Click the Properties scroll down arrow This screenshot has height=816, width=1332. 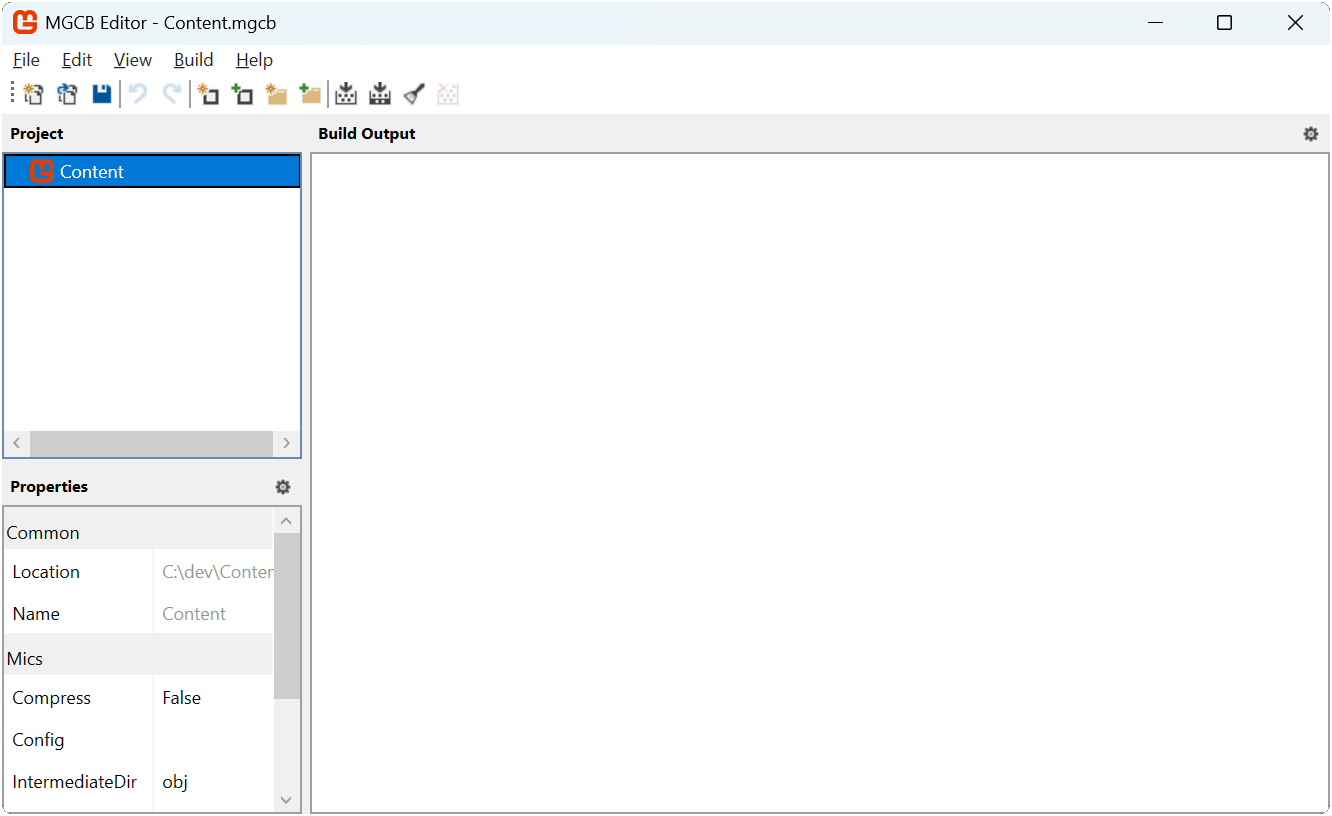[x=286, y=799]
